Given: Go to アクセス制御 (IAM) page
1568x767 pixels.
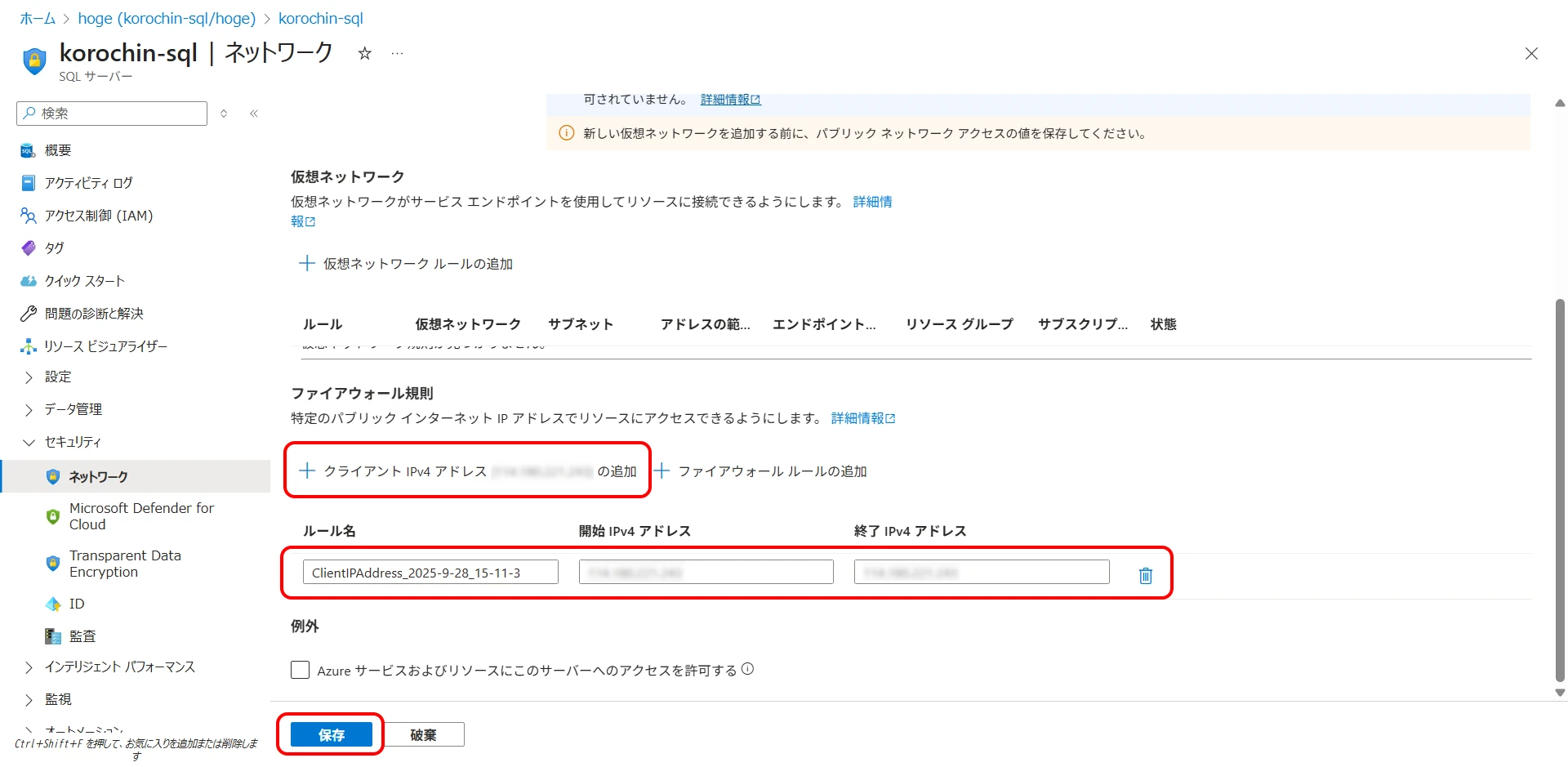Looking at the screenshot, I should pyautogui.click(x=98, y=216).
